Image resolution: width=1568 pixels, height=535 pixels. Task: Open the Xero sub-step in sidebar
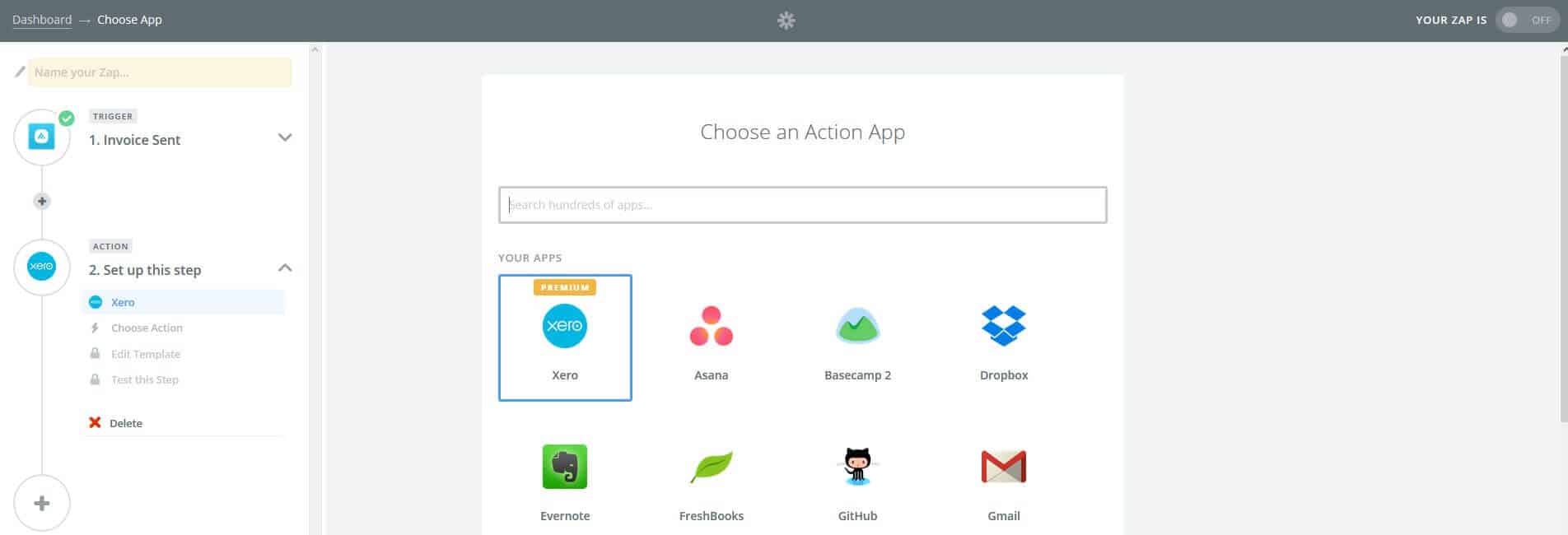click(184, 302)
